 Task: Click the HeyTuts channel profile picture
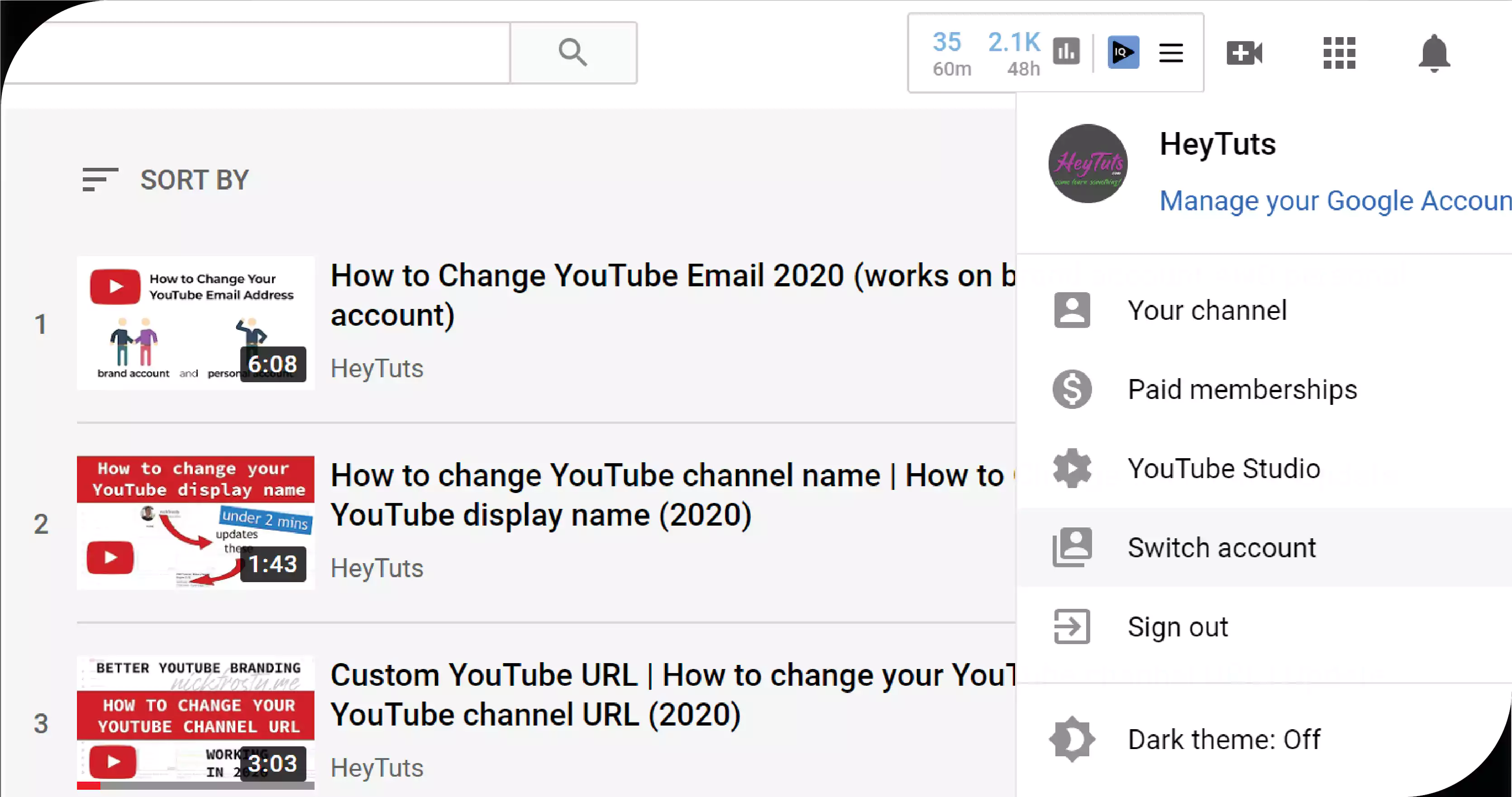1087,162
